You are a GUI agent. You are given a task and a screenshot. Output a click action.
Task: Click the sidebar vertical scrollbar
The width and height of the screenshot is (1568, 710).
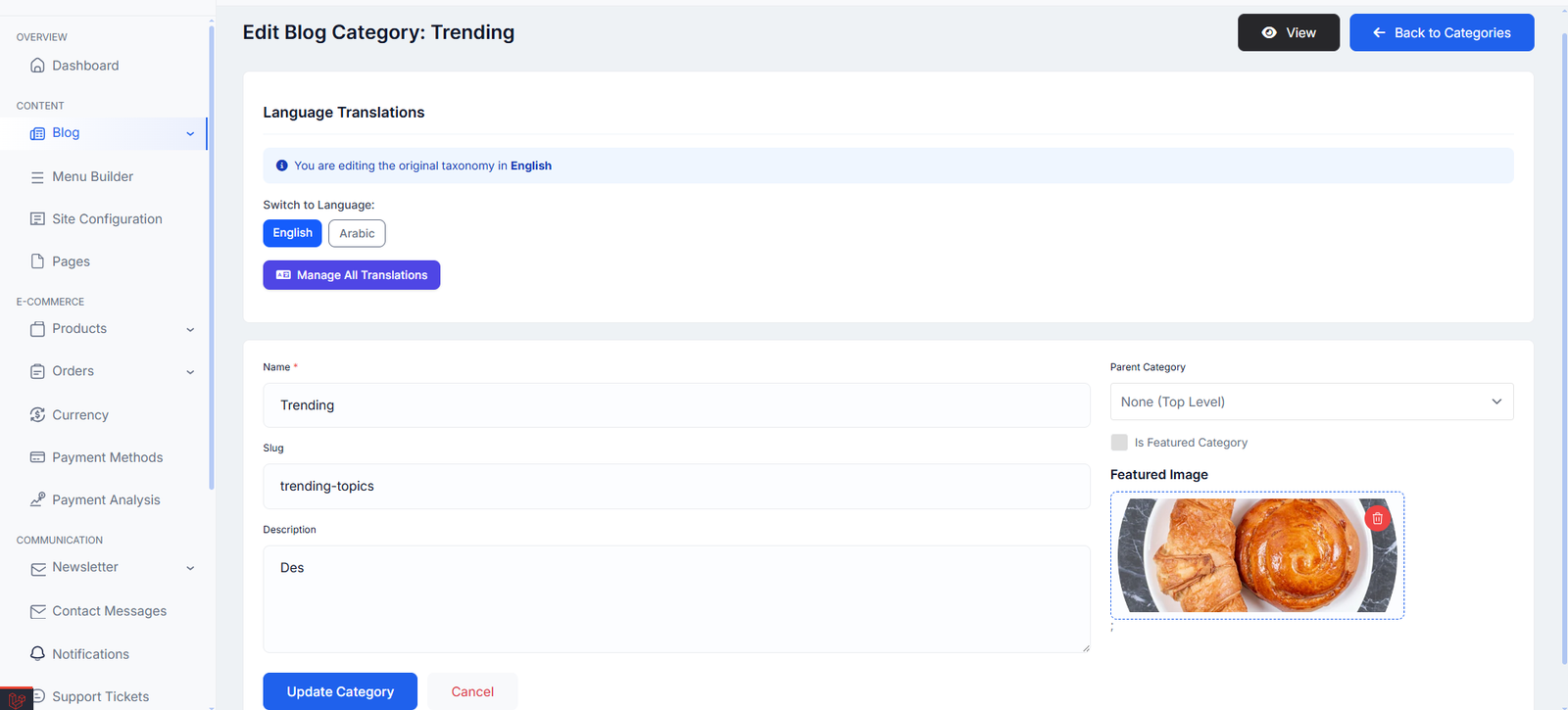pyautogui.click(x=212, y=257)
